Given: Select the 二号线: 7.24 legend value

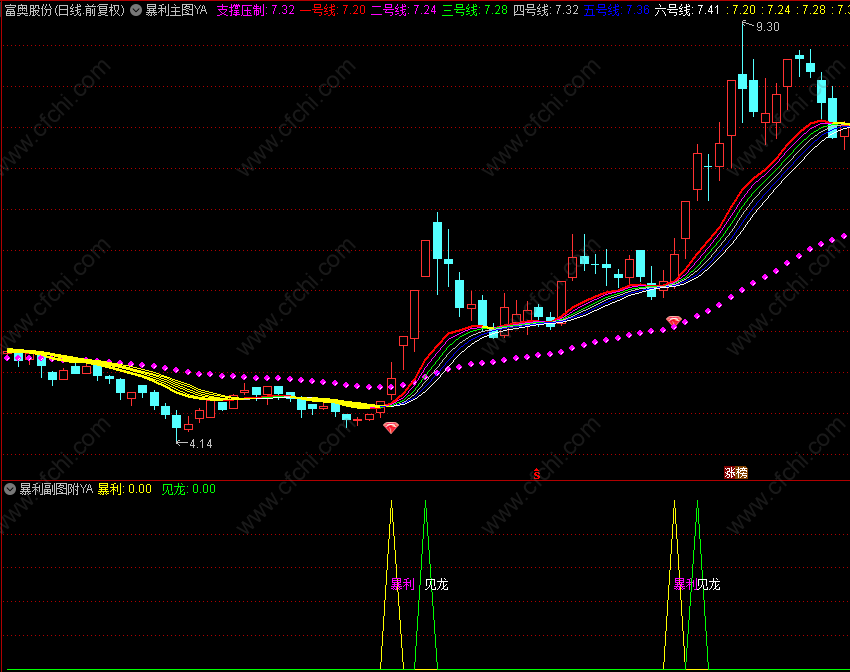Looking at the screenshot, I should coord(403,10).
